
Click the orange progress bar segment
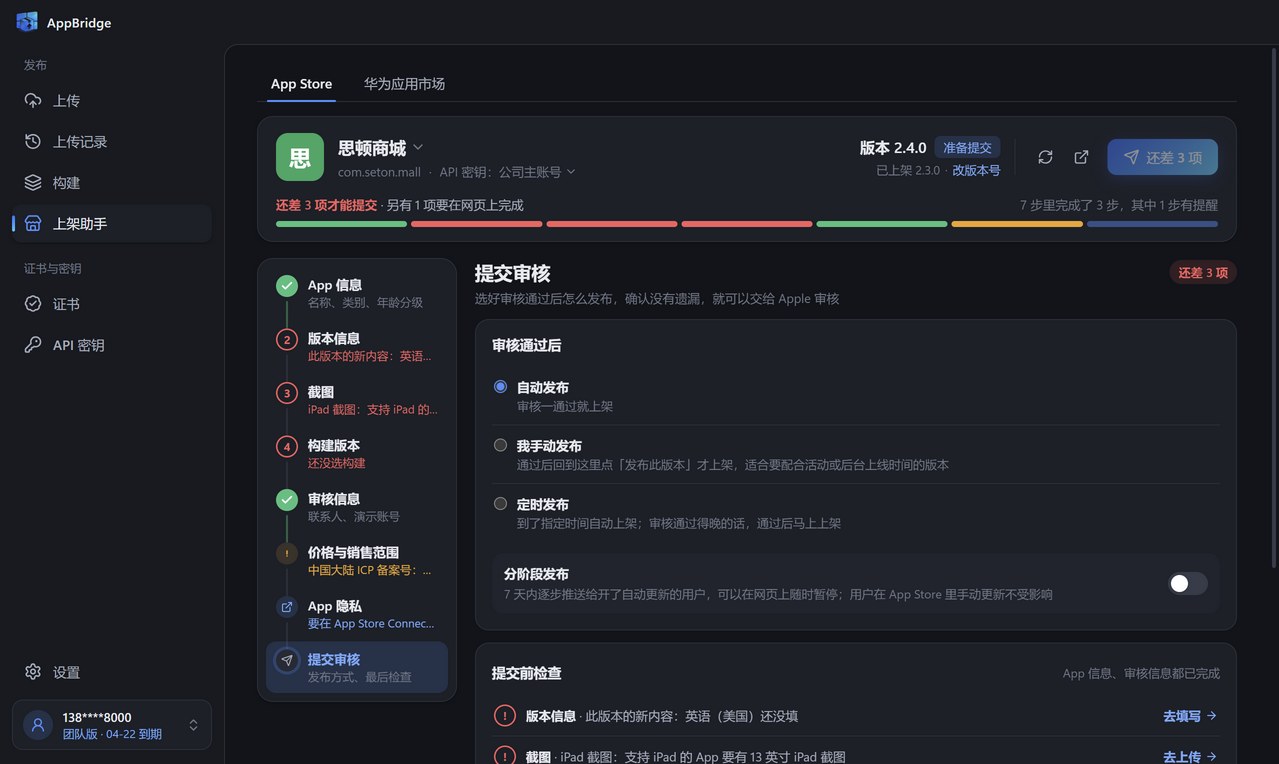1017,224
